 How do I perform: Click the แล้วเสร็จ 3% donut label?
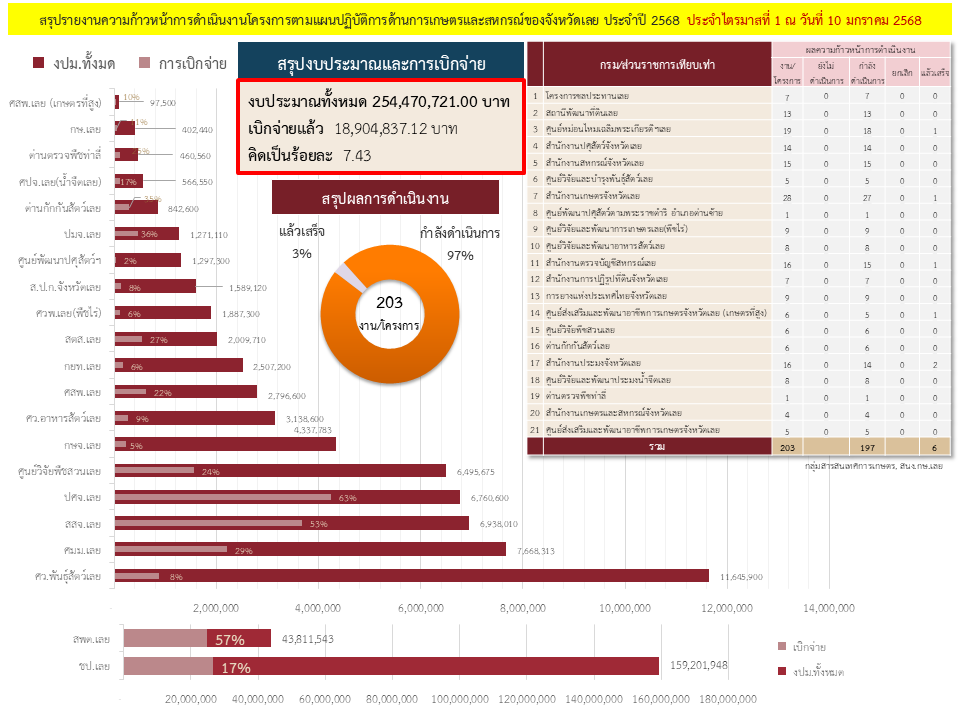302,242
